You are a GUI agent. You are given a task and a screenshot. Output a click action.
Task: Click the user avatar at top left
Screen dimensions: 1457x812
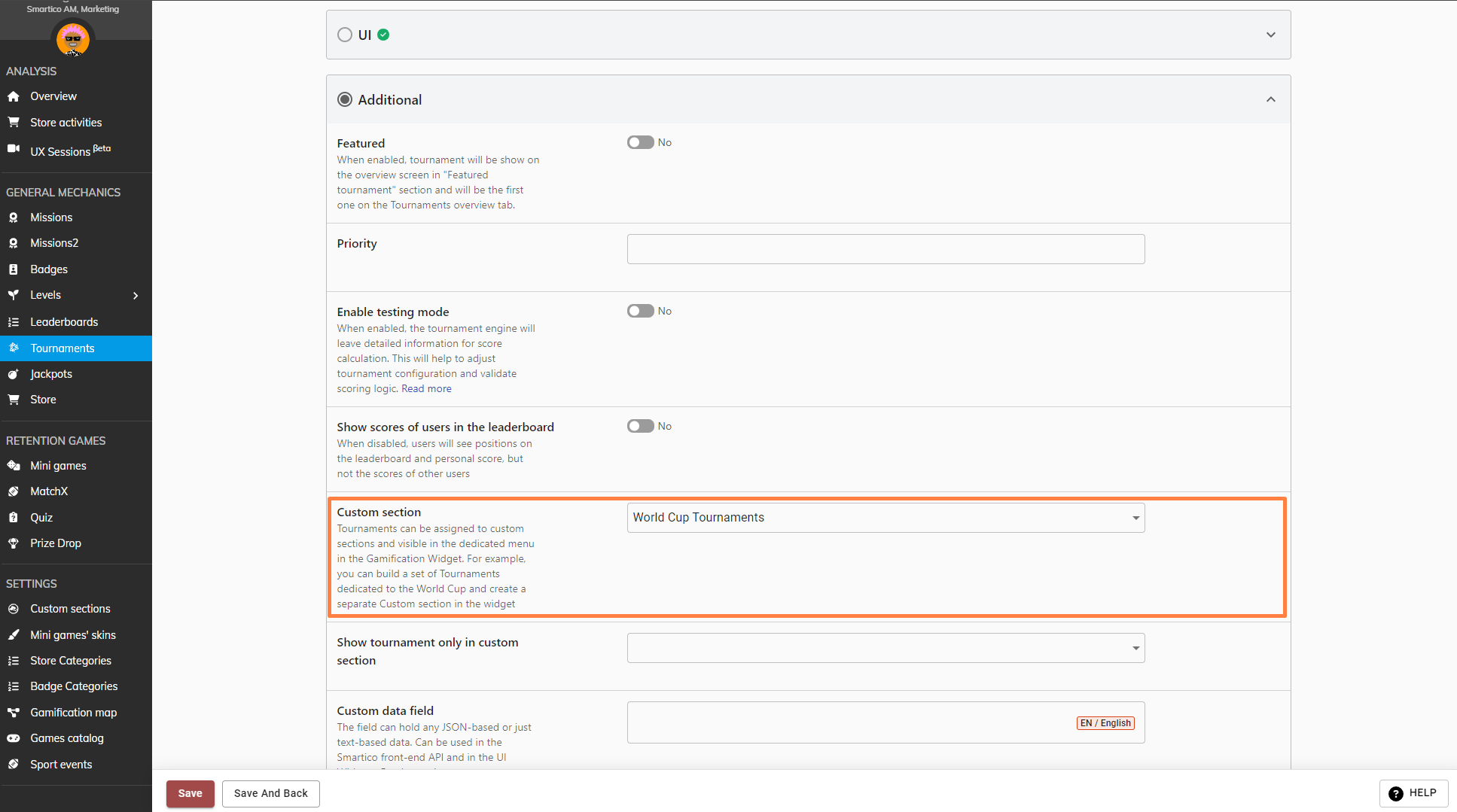point(73,38)
